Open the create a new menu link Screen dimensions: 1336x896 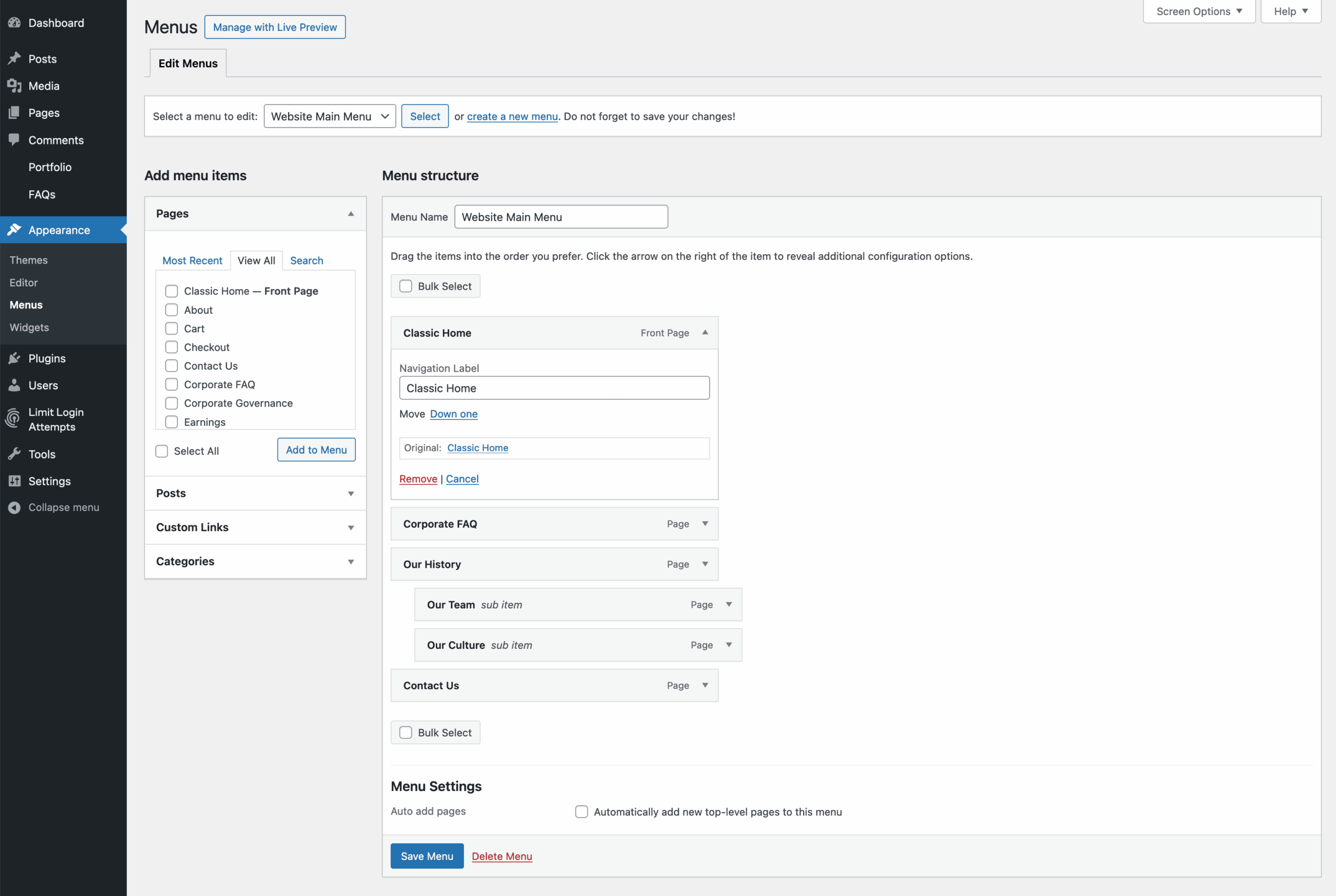pyautogui.click(x=511, y=116)
